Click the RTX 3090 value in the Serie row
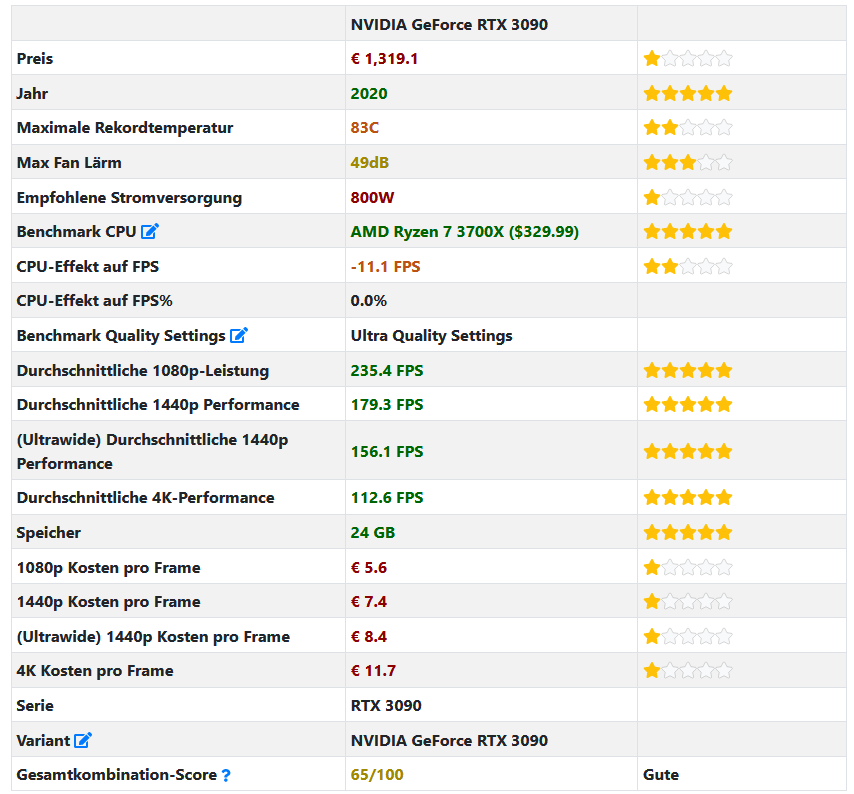 386,705
